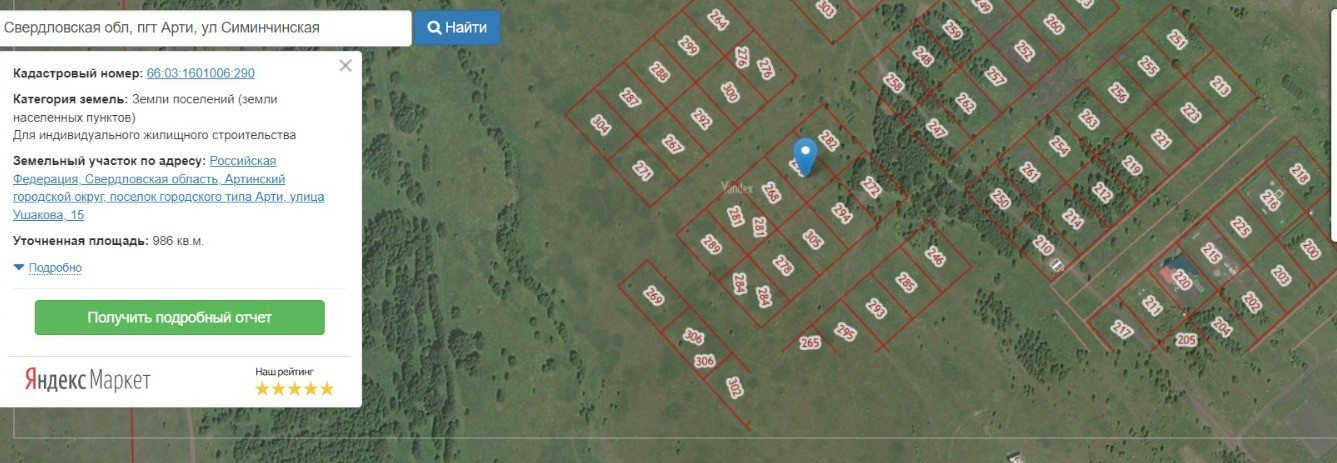Select parcel labeled 200 on map
This screenshot has width=1337, height=463.
click(x=1310, y=249)
